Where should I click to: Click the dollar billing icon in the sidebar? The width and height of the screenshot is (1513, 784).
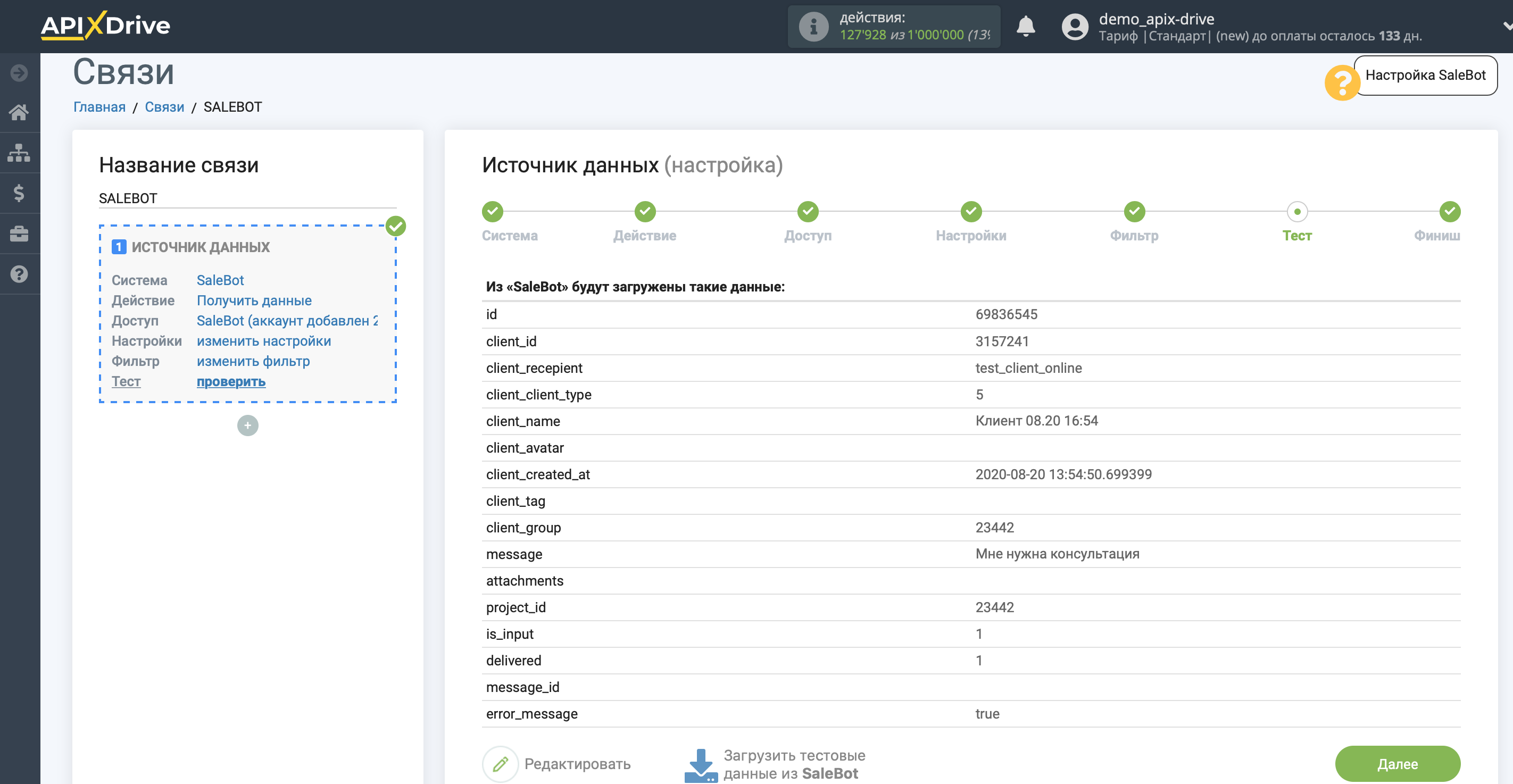[x=19, y=193]
